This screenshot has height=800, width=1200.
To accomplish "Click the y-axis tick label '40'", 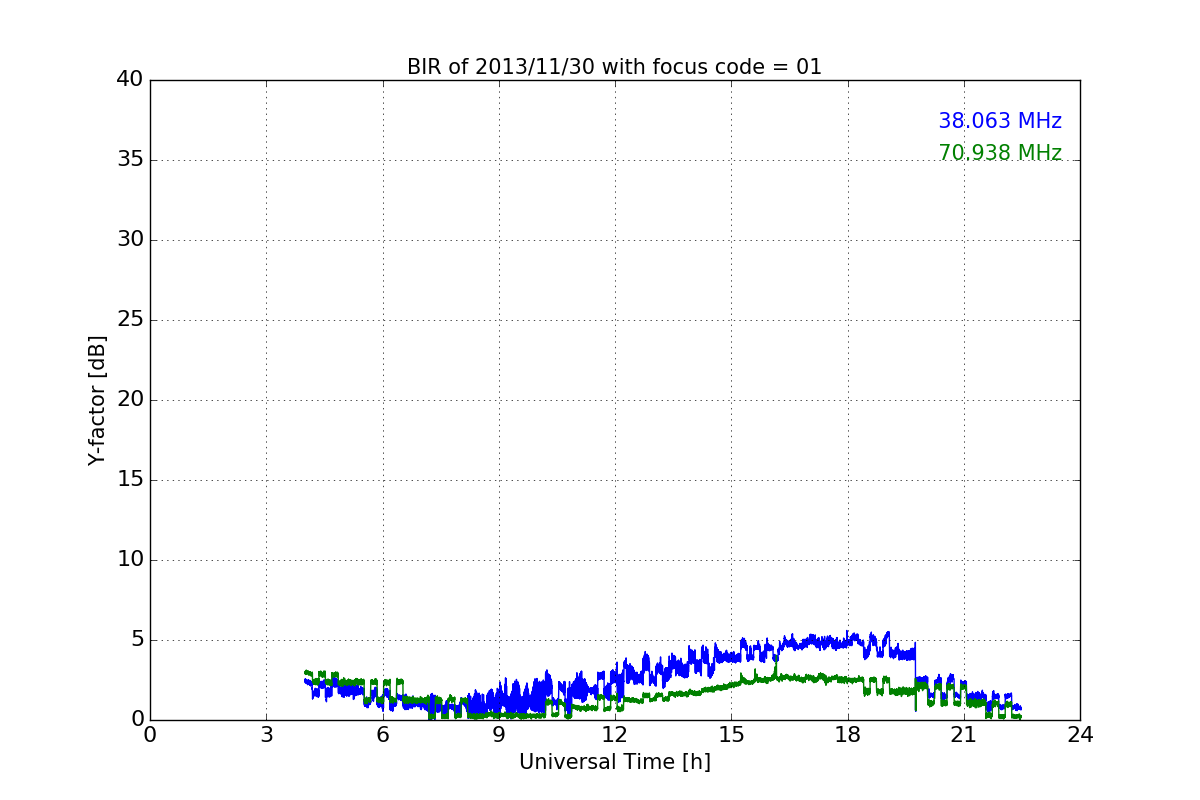I will (130, 80).
